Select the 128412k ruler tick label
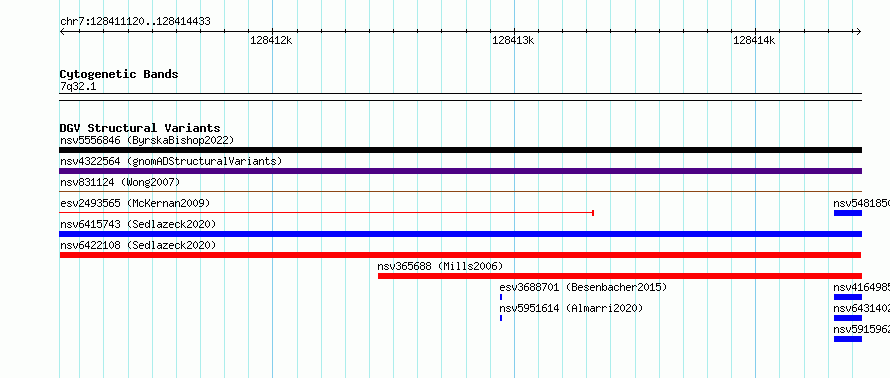890x378 pixels. [271, 40]
